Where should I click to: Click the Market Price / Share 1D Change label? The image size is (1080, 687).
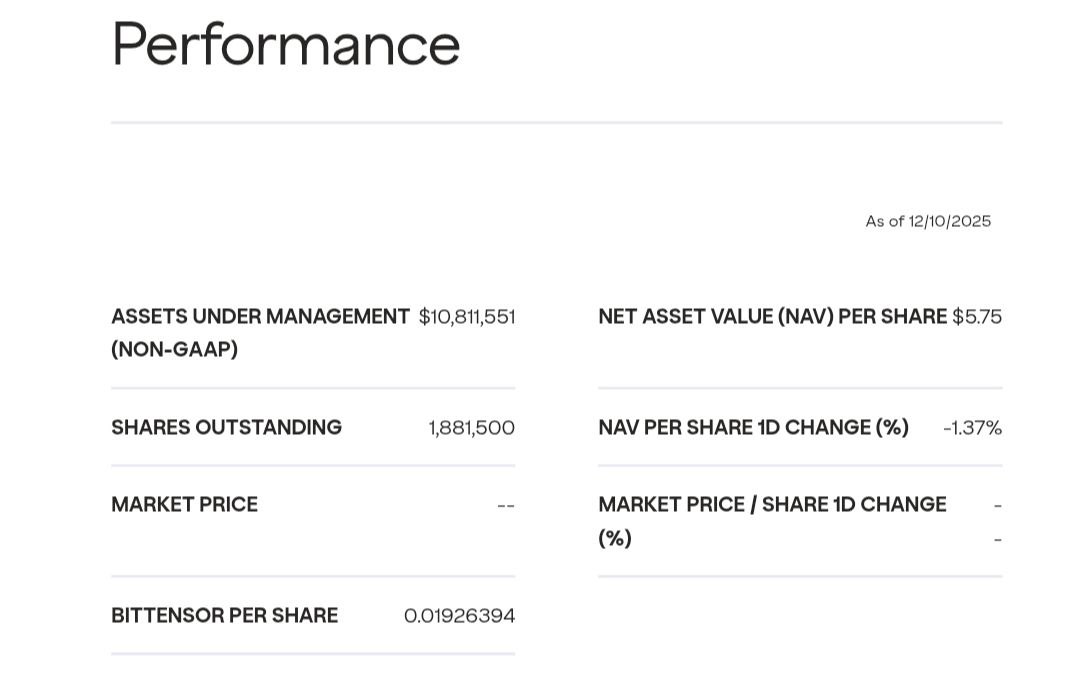click(772, 520)
